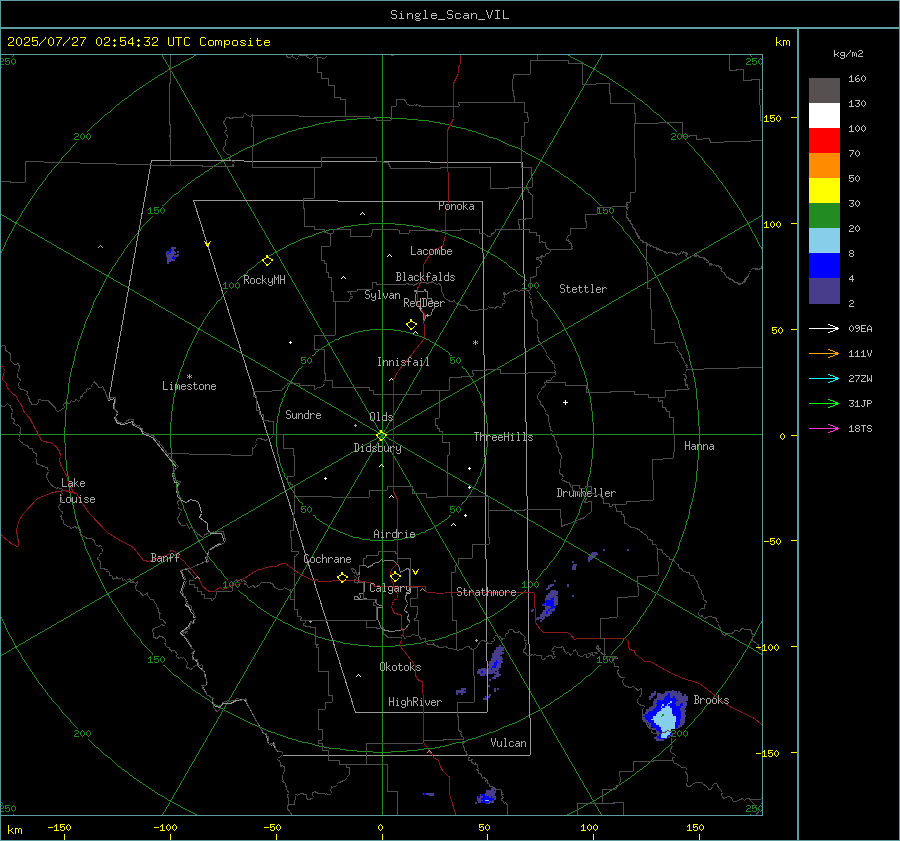Click the purple echo east of Okotoks

(492, 661)
